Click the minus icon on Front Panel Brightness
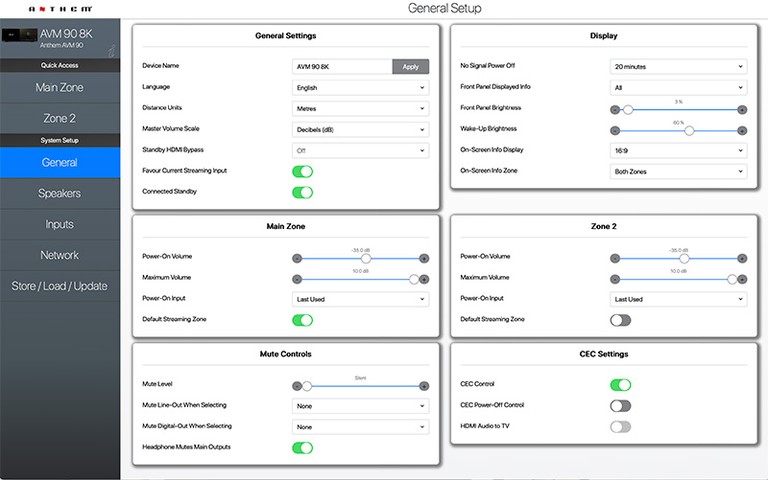Image resolution: width=768 pixels, height=480 pixels. (x=615, y=109)
